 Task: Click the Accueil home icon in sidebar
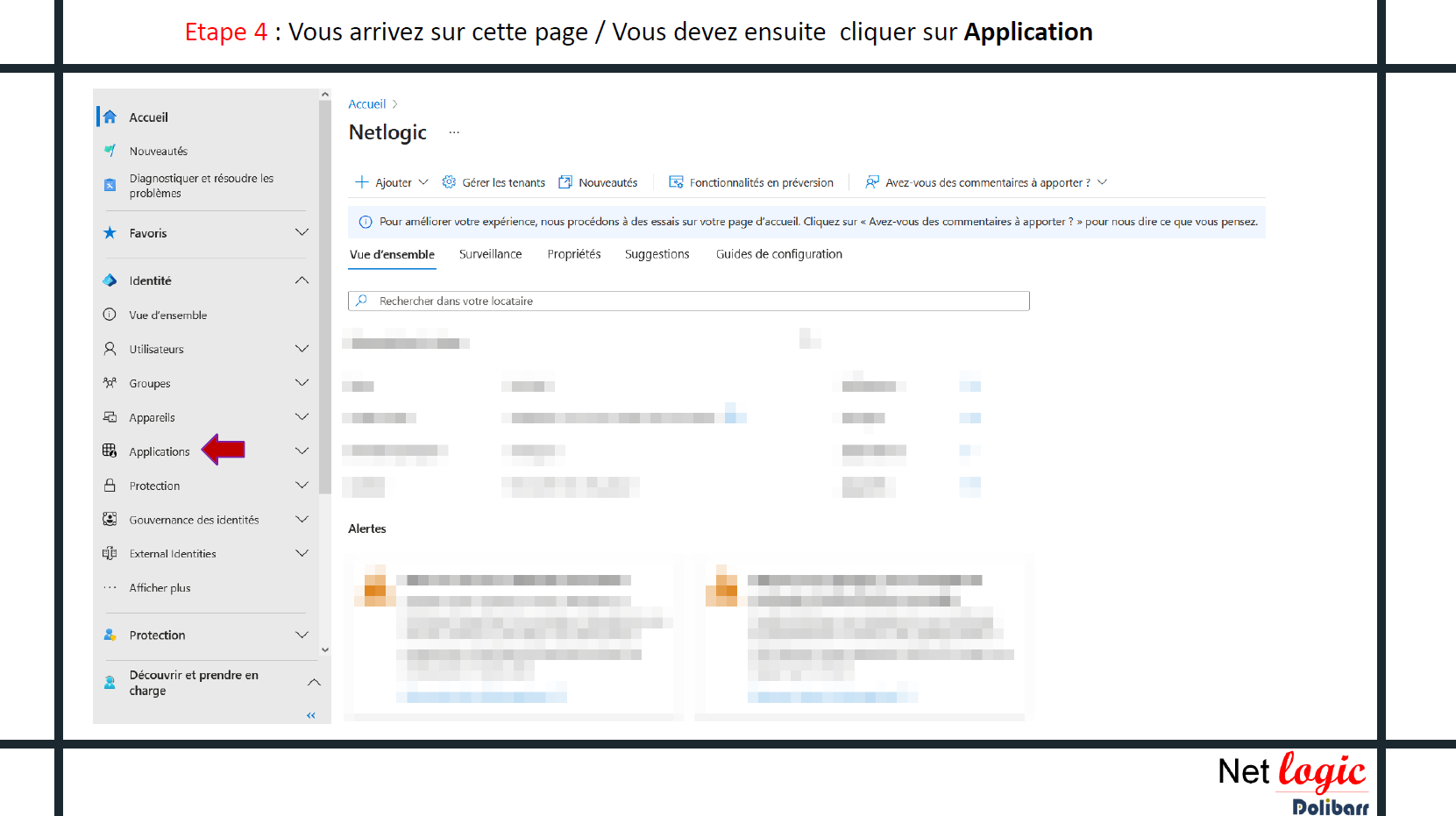[x=110, y=117]
